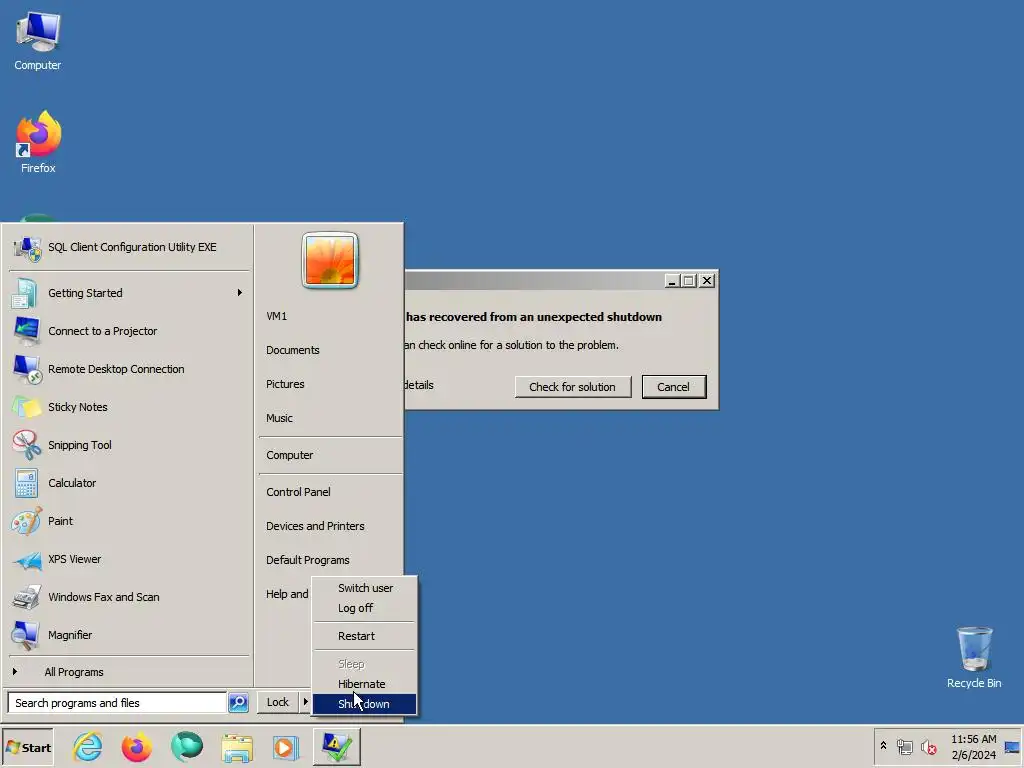Launch Firefox from the taskbar

136,746
